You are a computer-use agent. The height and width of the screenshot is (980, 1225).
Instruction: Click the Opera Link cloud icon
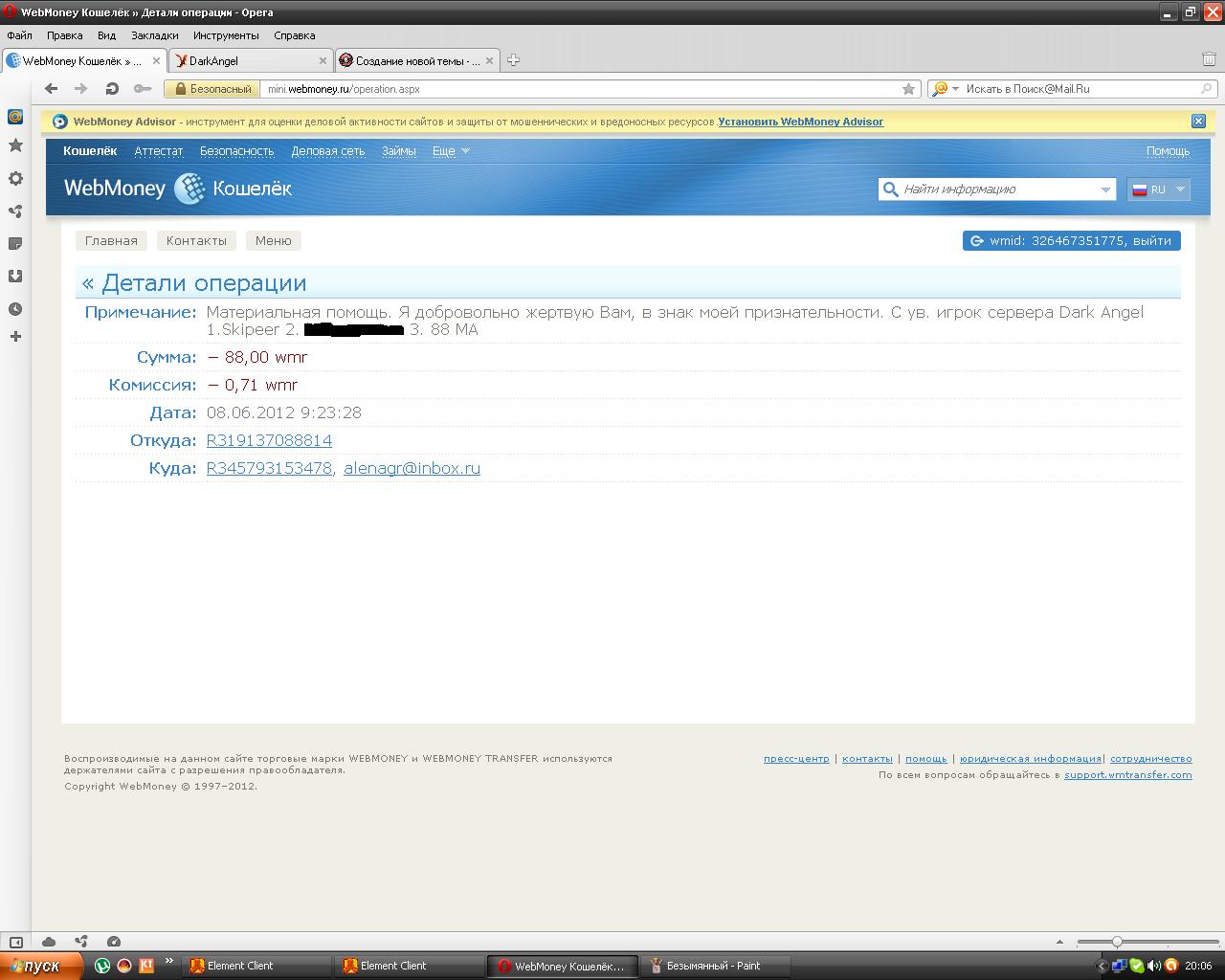[49, 942]
